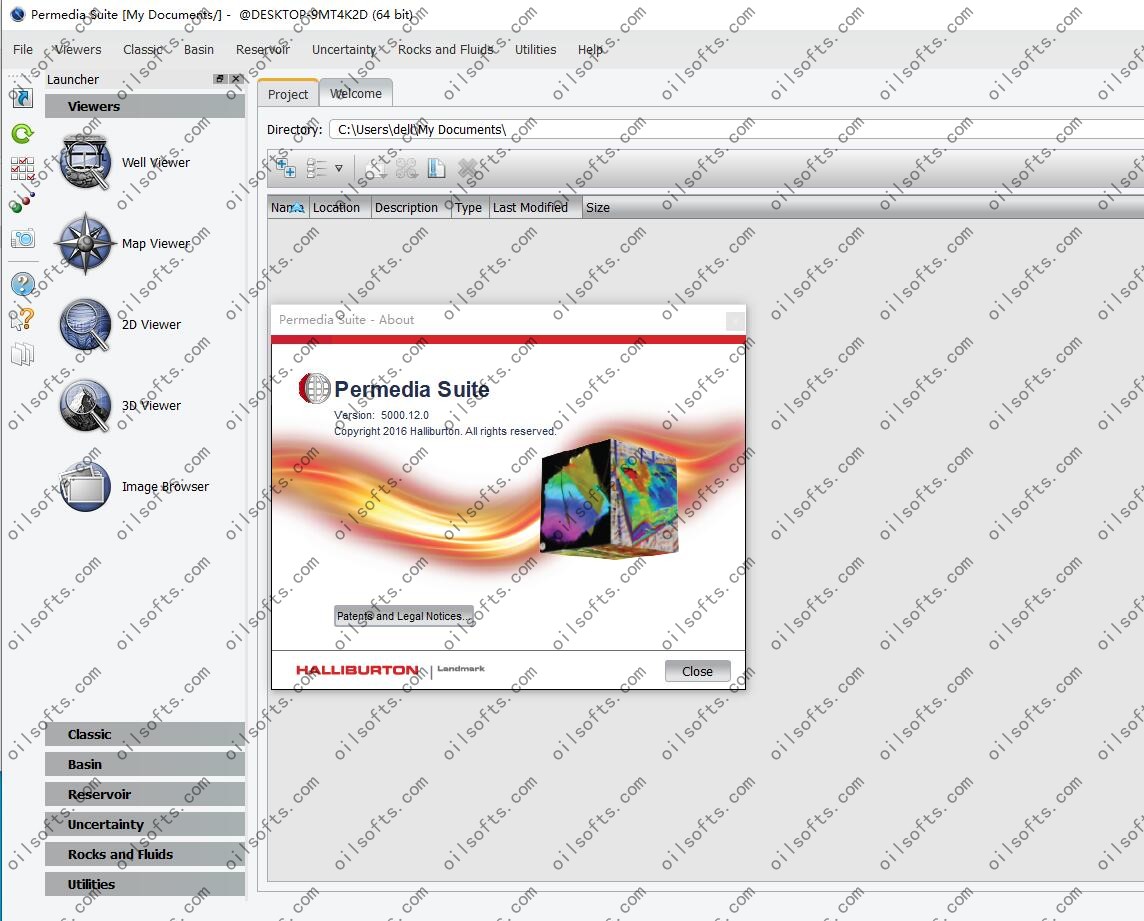Open the Basin menu

198,49
